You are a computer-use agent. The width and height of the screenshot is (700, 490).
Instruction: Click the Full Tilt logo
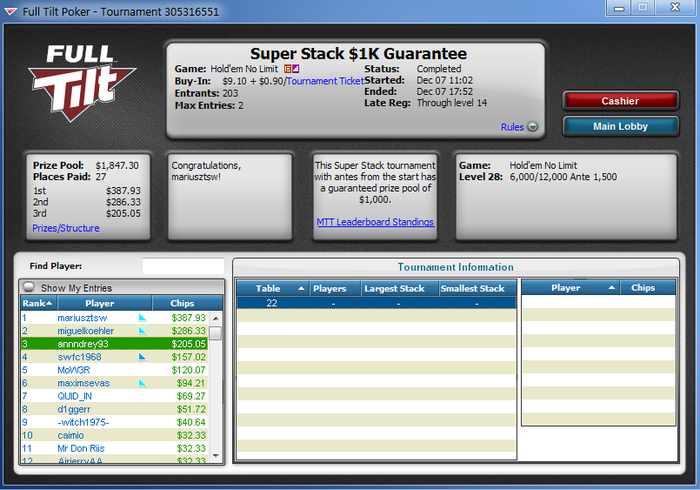tap(82, 83)
